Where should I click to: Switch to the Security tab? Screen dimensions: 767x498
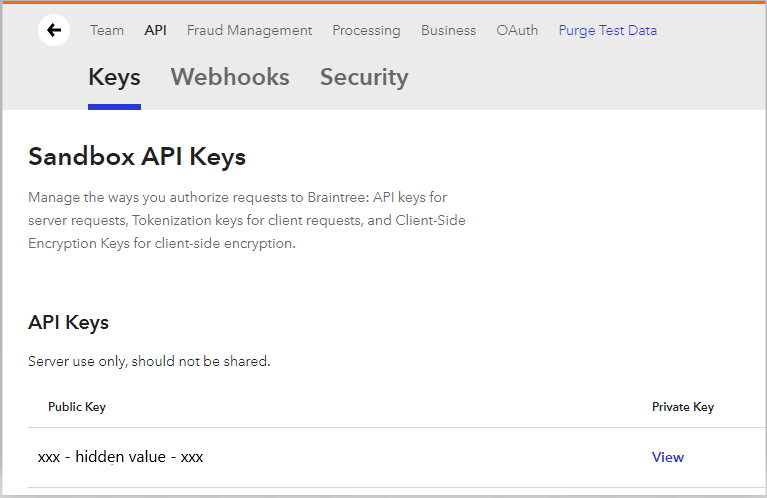click(x=364, y=77)
